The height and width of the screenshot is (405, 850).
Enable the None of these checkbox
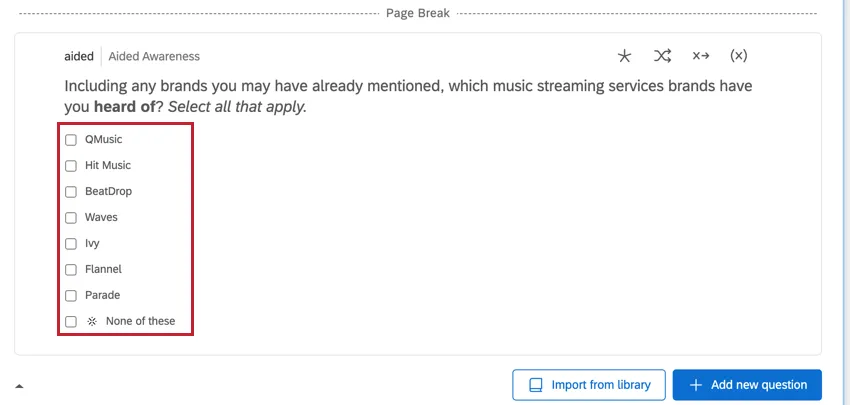(x=71, y=322)
